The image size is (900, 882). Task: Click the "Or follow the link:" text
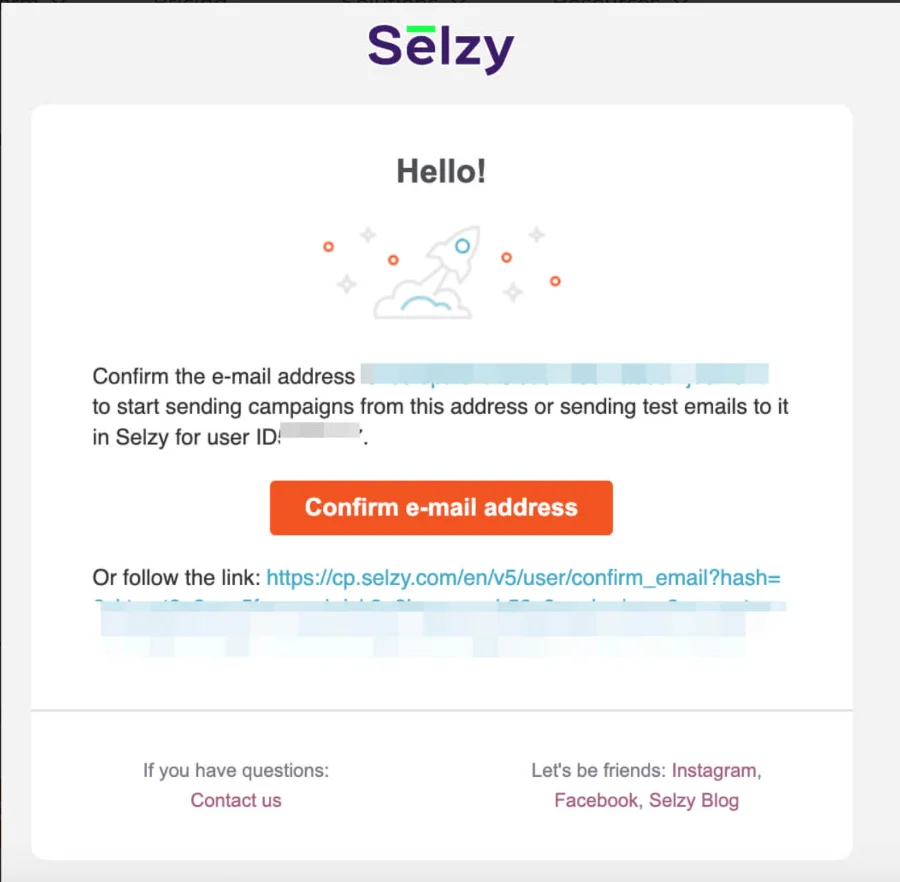pyautogui.click(x=176, y=577)
